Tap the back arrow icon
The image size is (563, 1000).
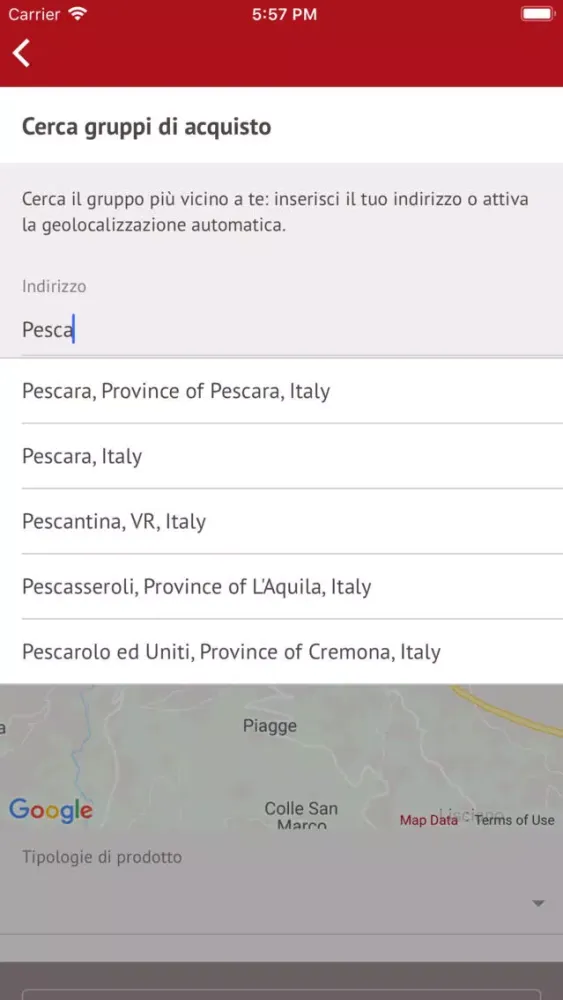point(22,53)
